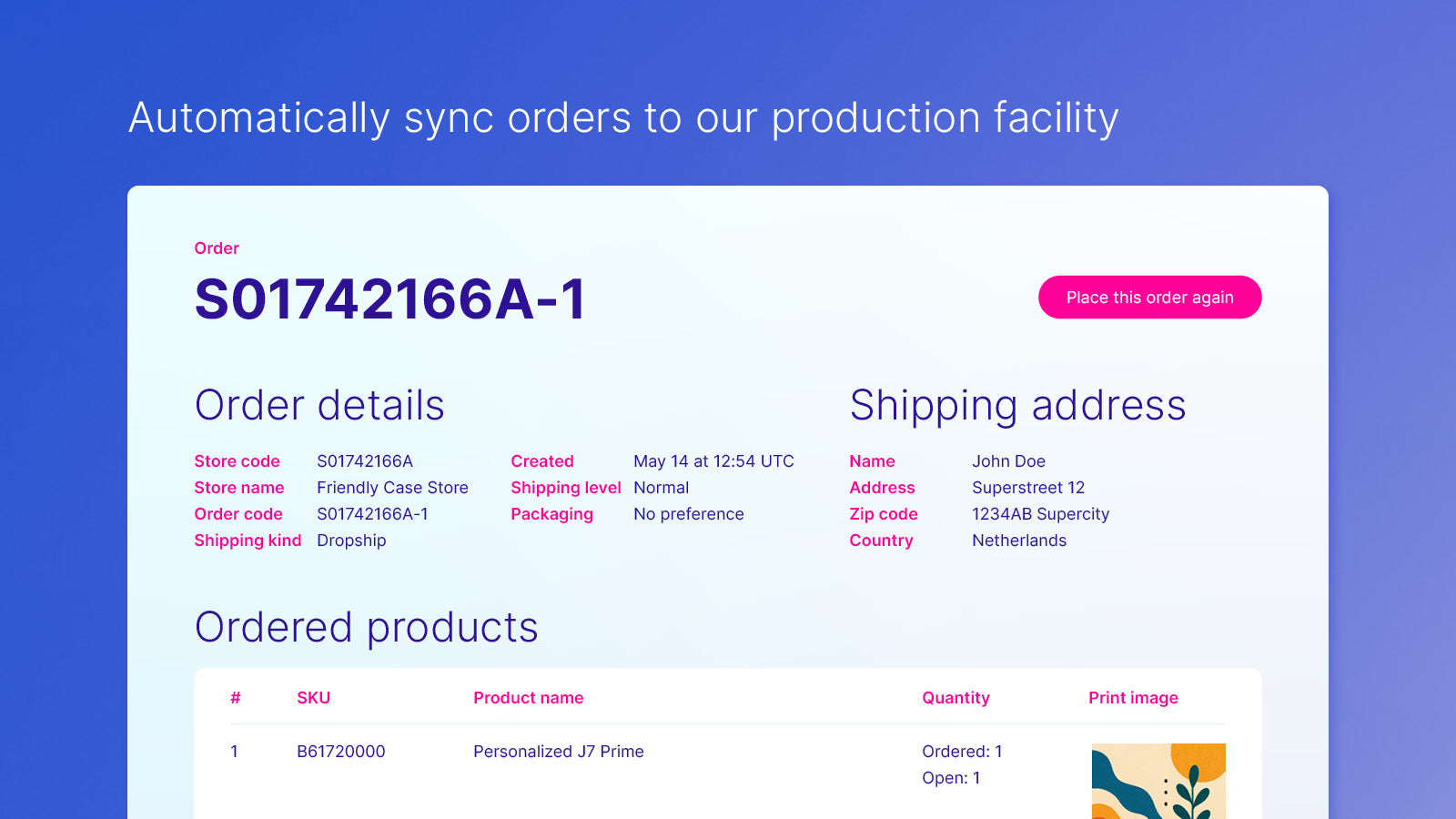Screen dimensions: 1456x819
Task: Click the SKU column header
Action: tap(313, 698)
